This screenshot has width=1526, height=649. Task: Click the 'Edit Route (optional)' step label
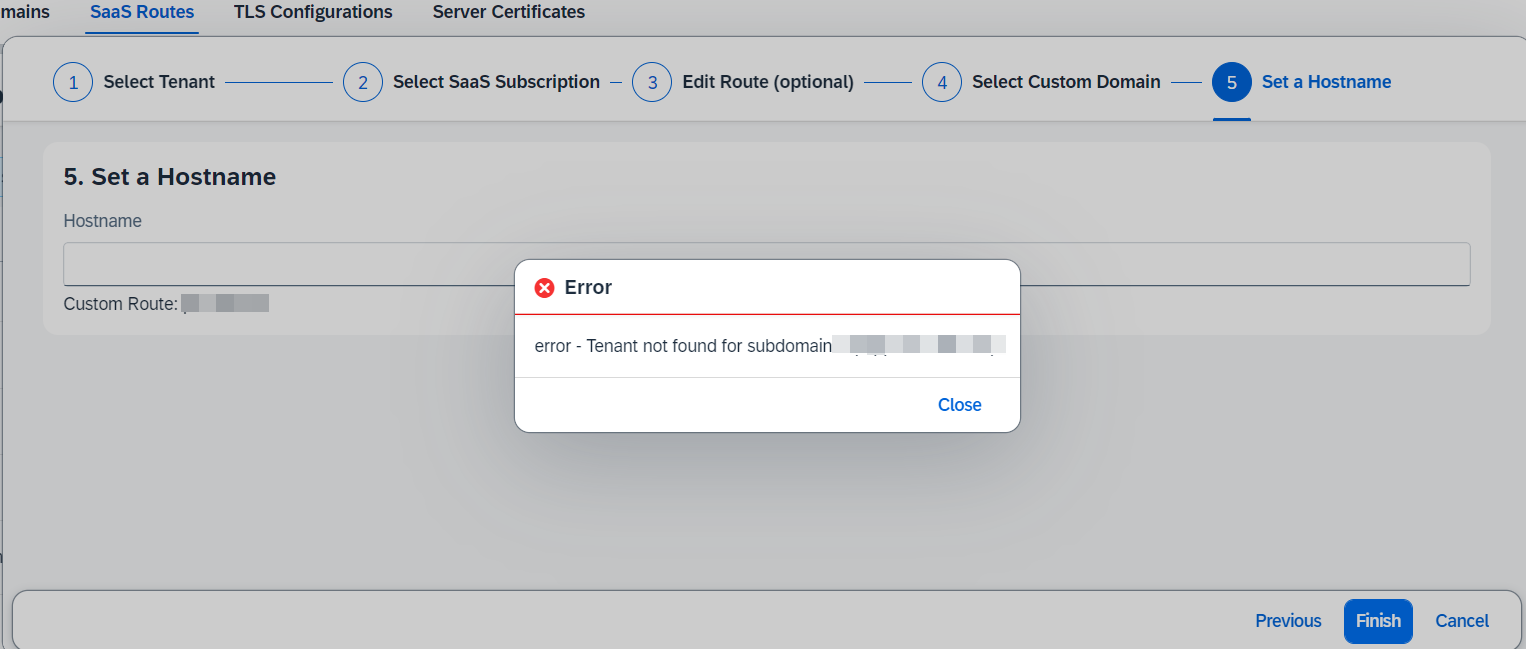(x=768, y=82)
